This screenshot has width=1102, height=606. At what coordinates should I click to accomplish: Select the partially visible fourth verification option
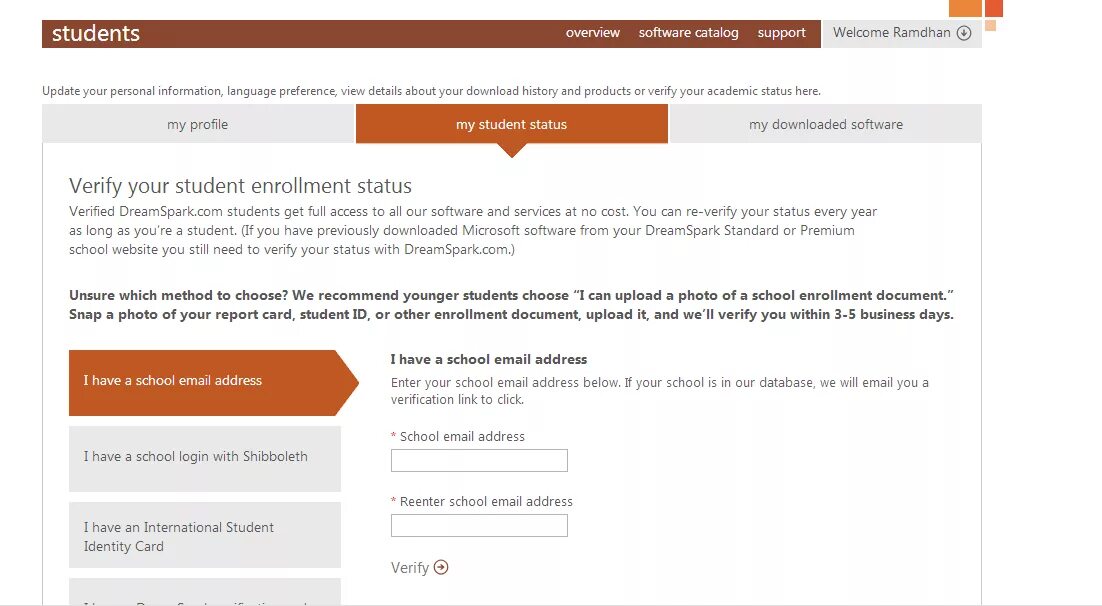pos(204,595)
